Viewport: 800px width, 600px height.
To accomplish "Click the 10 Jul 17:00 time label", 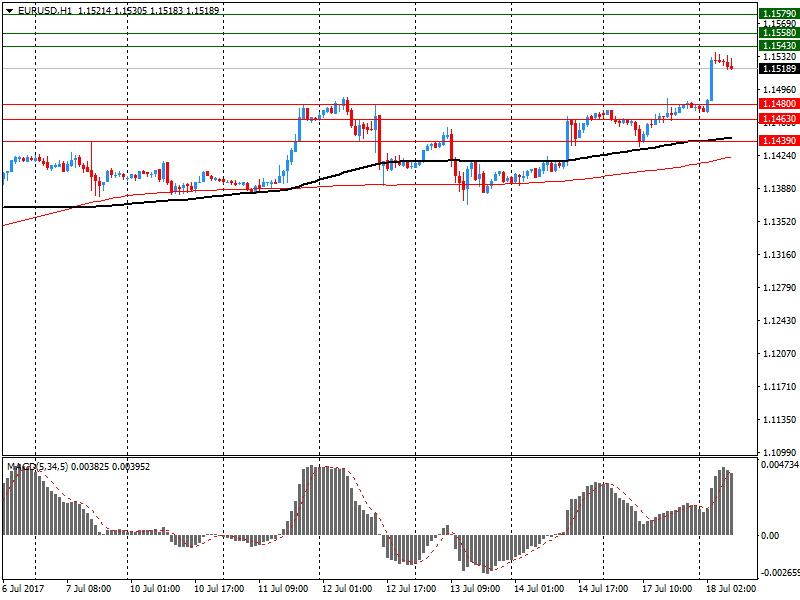I will (x=219, y=588).
